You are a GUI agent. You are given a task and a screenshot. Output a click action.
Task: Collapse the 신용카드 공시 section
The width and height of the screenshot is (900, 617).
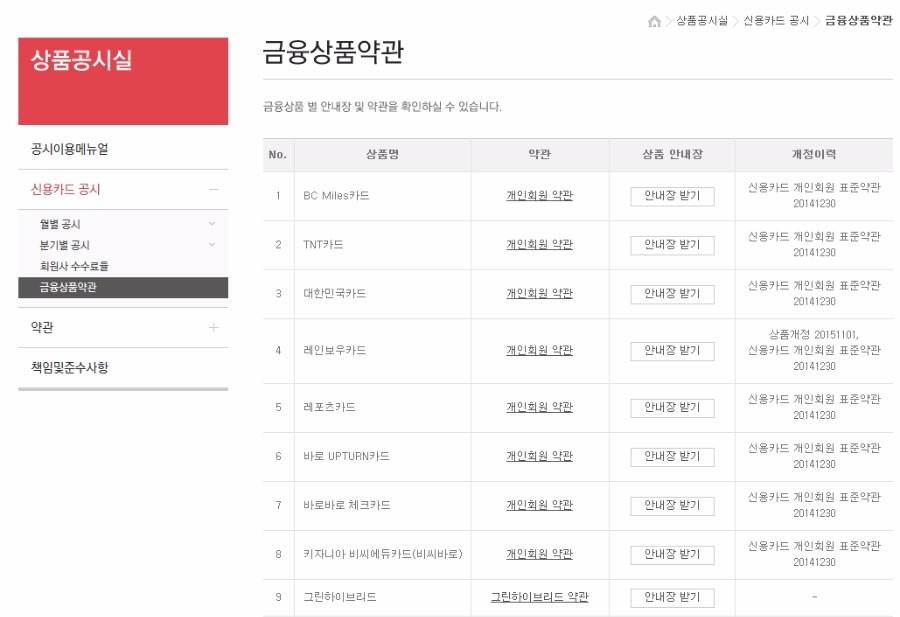click(x=213, y=189)
